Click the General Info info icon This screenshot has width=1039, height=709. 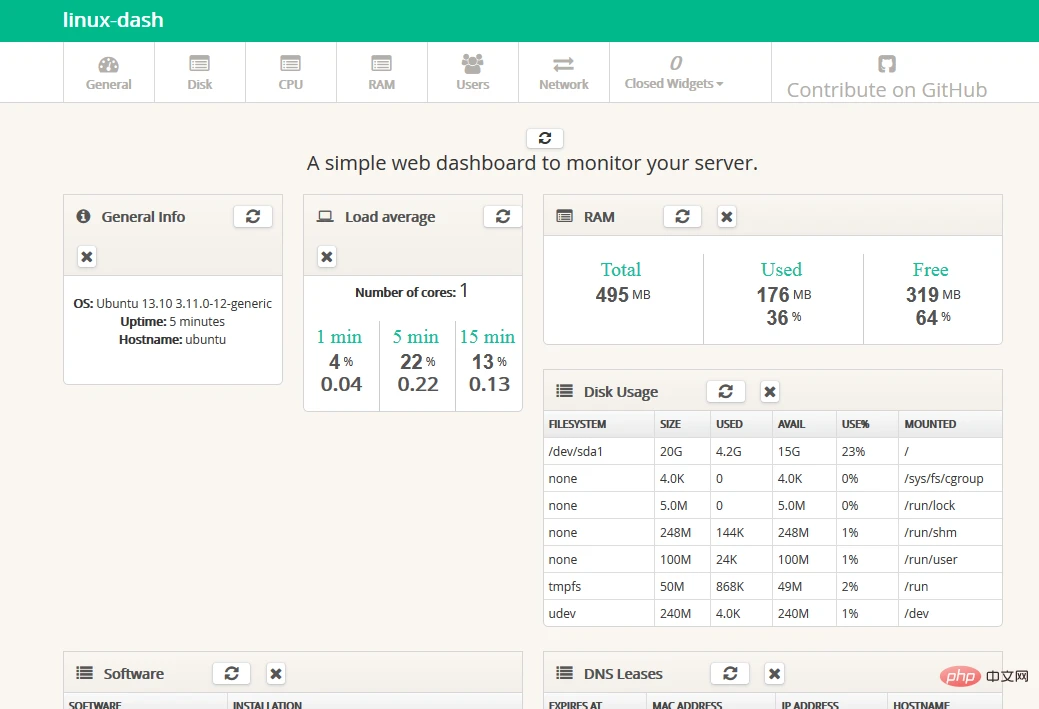click(83, 216)
